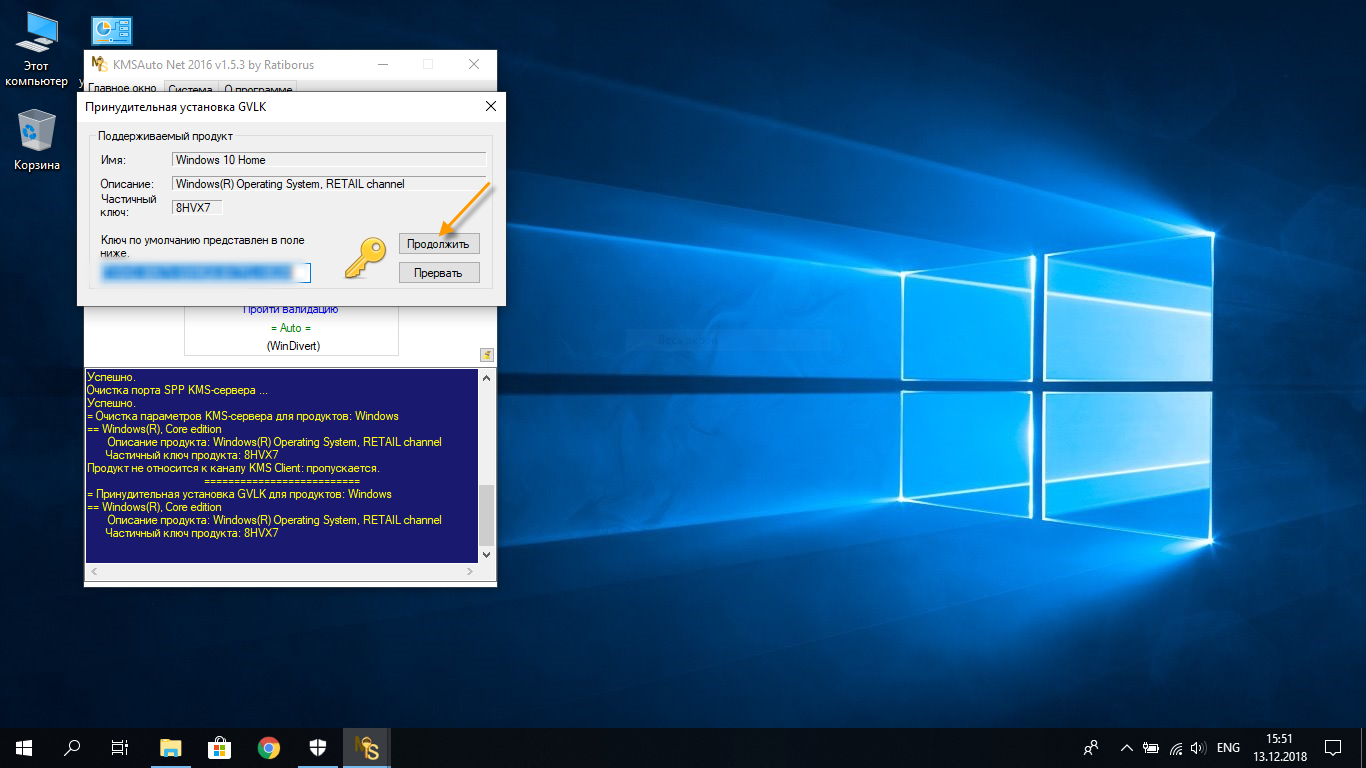The width and height of the screenshot is (1366, 768).
Task: Click log line "Продукт не относится к каналу KMS Client: пропускается."
Action: click(x=233, y=468)
